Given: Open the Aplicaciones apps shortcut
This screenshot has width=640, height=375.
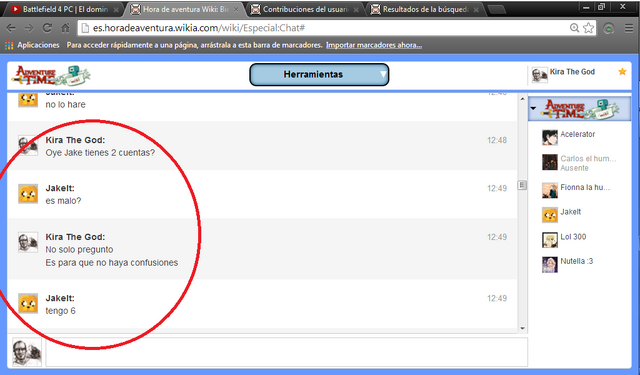Looking at the screenshot, I should click(32, 45).
